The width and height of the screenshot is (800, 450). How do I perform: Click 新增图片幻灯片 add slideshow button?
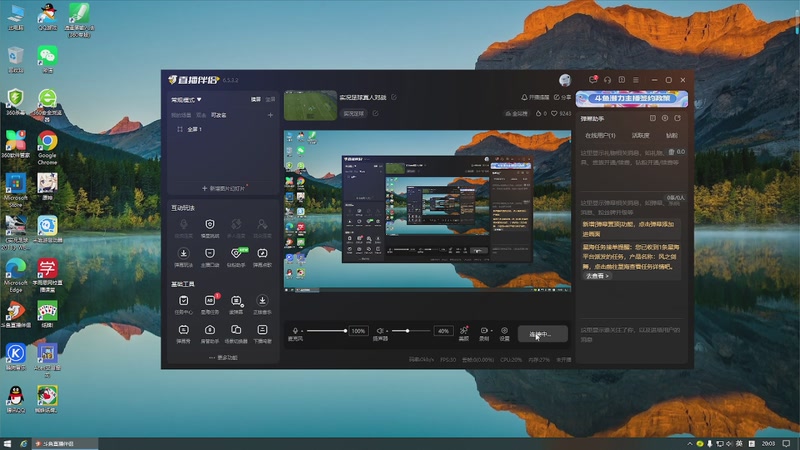click(223, 188)
